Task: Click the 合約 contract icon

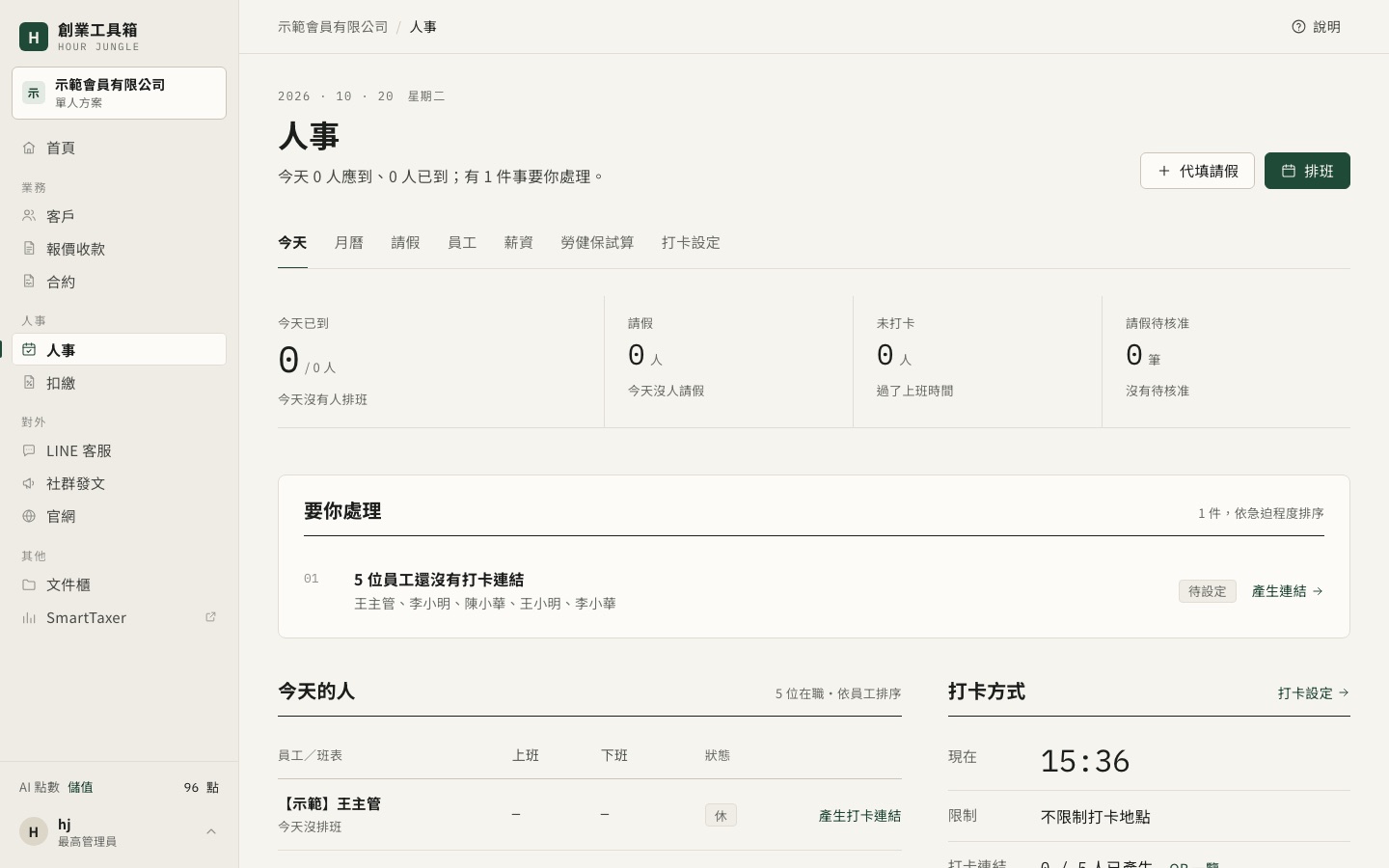Action: (x=29, y=282)
